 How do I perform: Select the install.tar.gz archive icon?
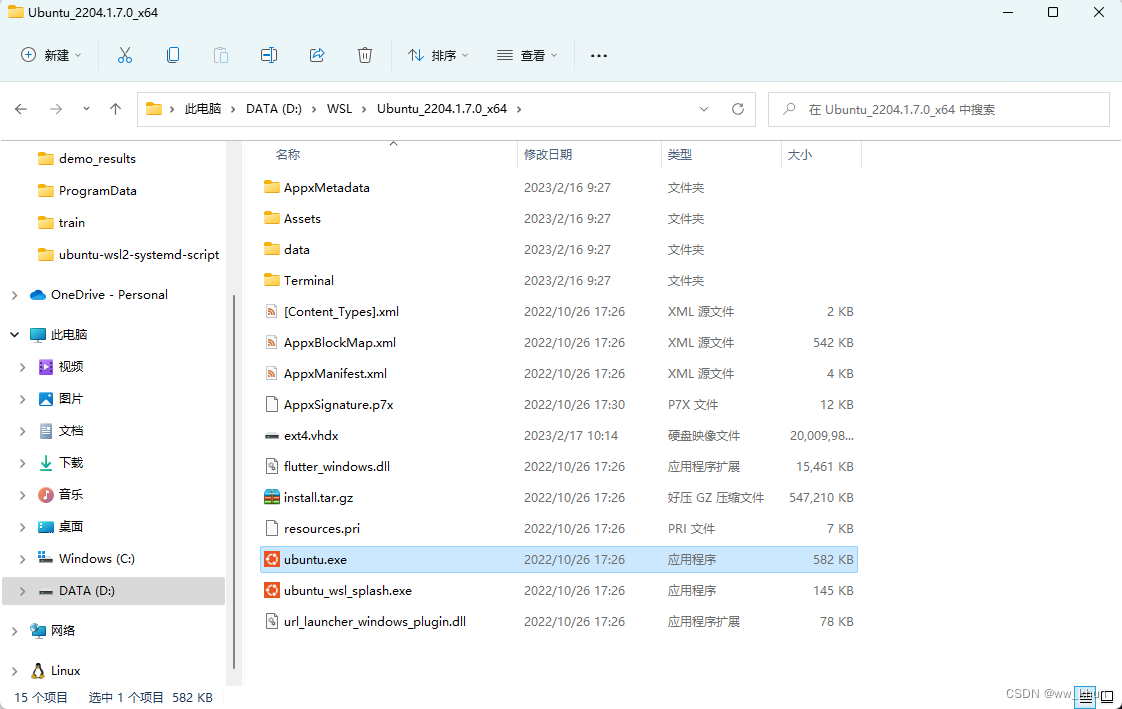tap(272, 497)
